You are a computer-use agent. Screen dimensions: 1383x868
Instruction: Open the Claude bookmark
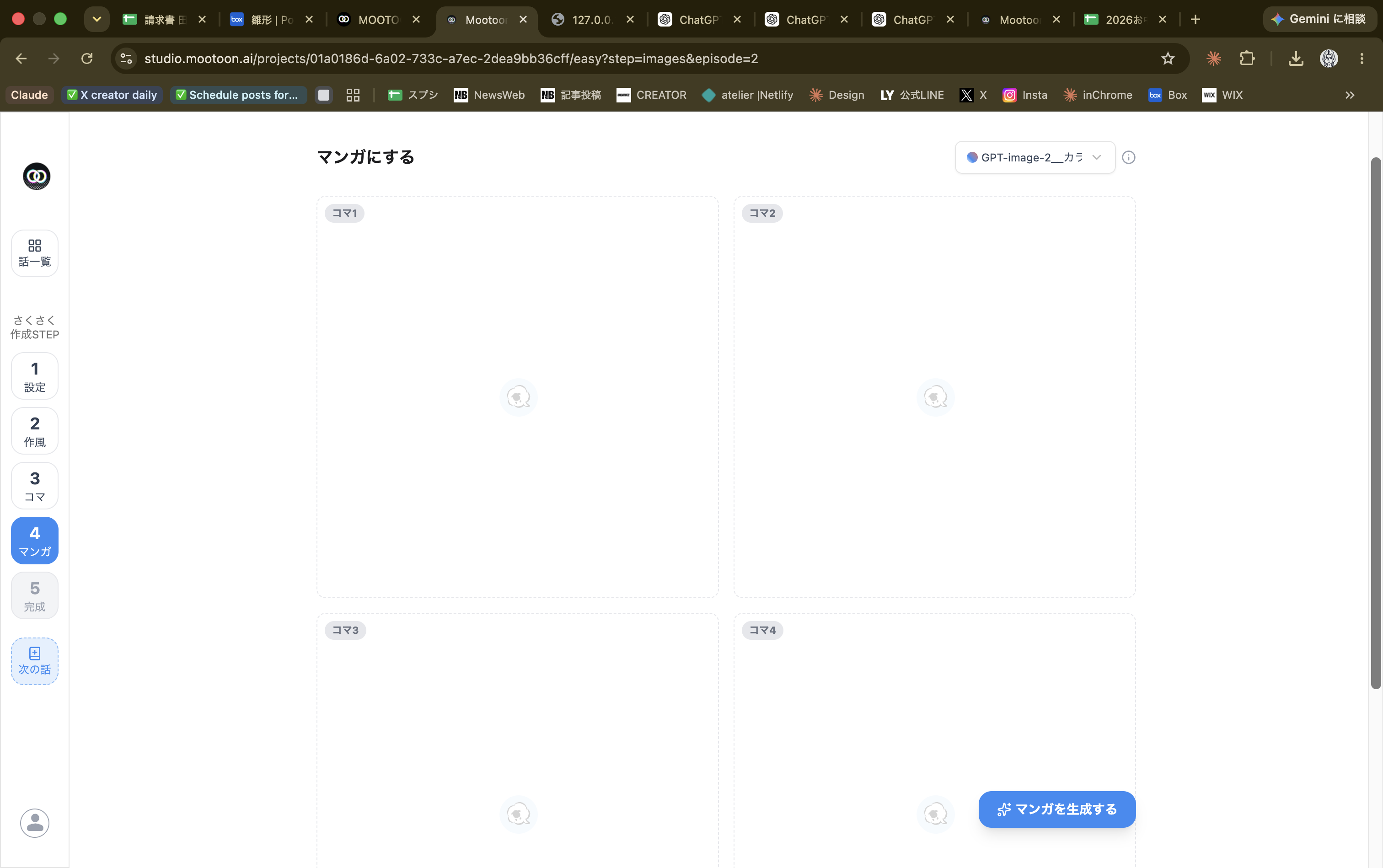coord(29,95)
